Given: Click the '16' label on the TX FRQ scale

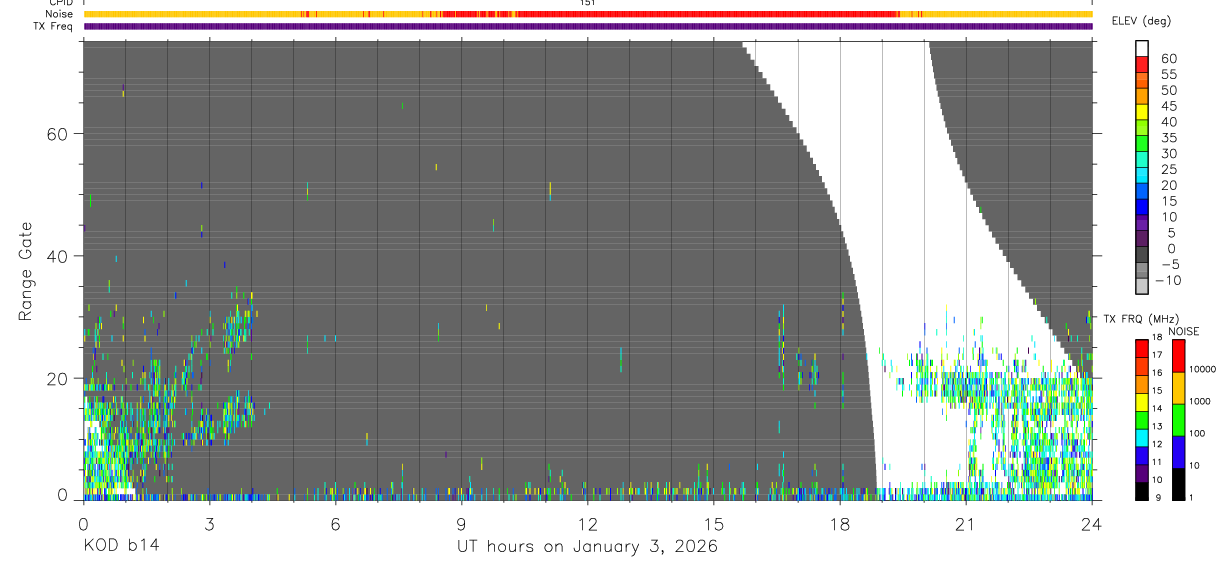Looking at the screenshot, I should (1158, 373).
